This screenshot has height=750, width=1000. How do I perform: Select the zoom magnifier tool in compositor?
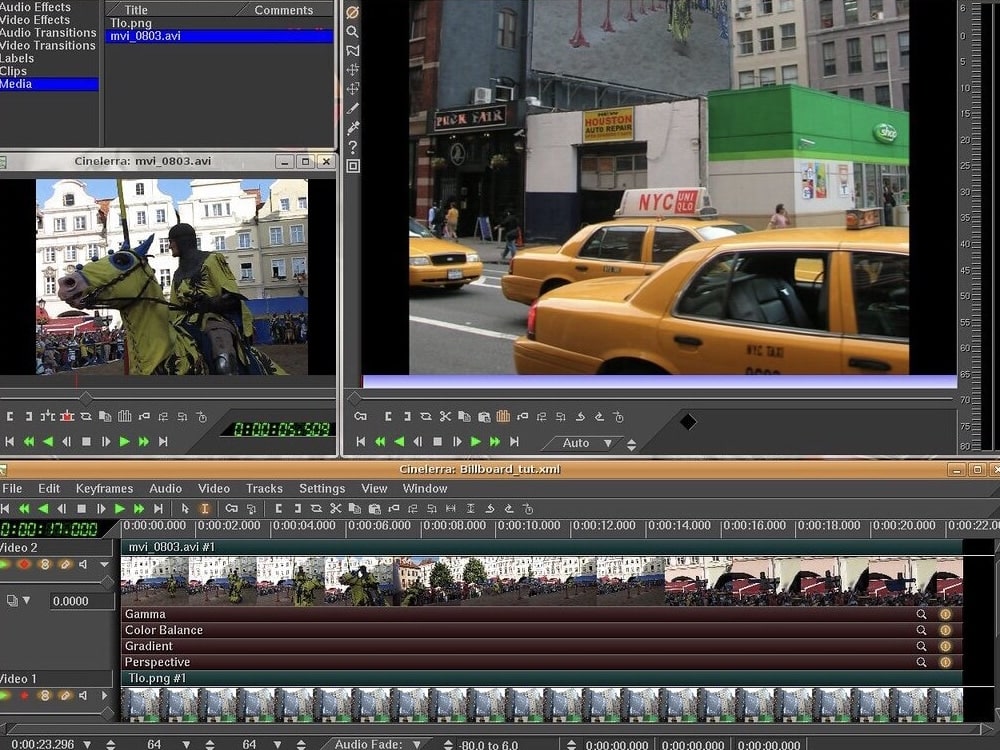(352, 31)
